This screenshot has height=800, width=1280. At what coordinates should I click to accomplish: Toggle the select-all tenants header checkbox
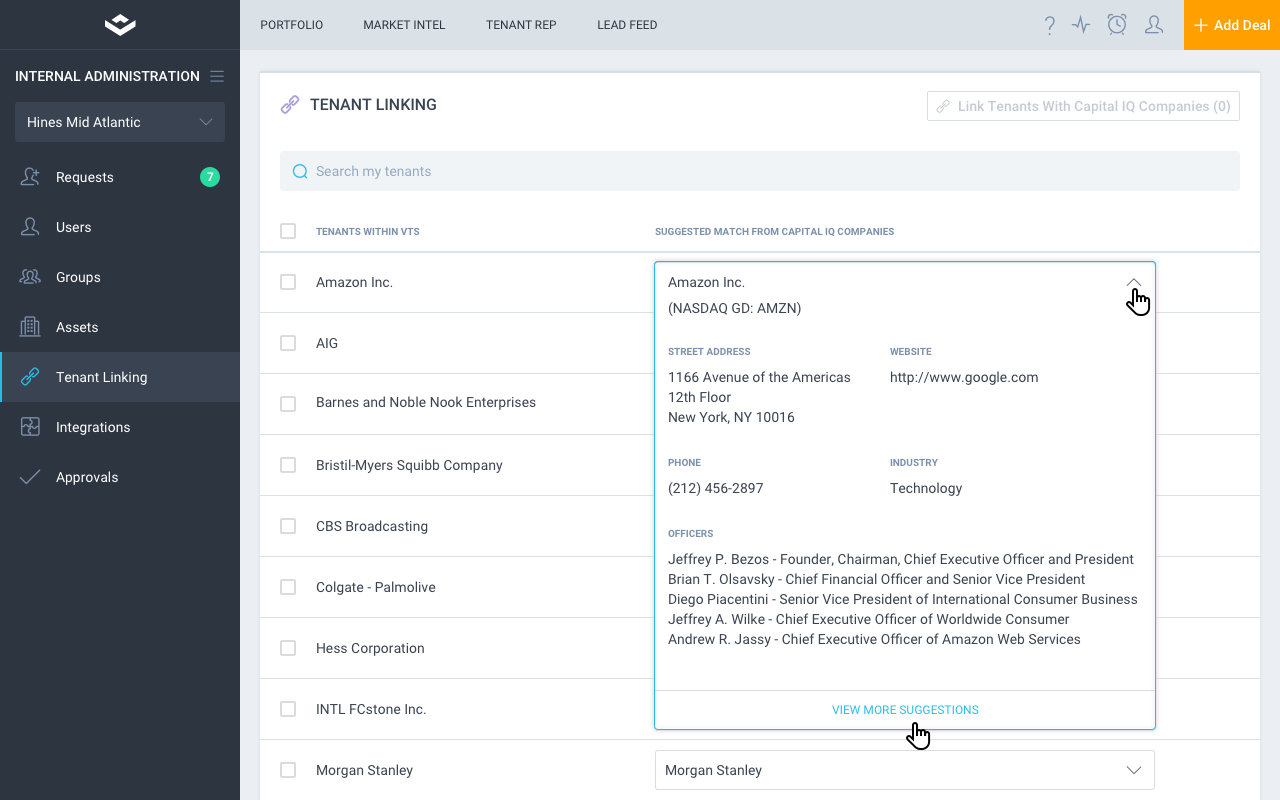click(288, 231)
